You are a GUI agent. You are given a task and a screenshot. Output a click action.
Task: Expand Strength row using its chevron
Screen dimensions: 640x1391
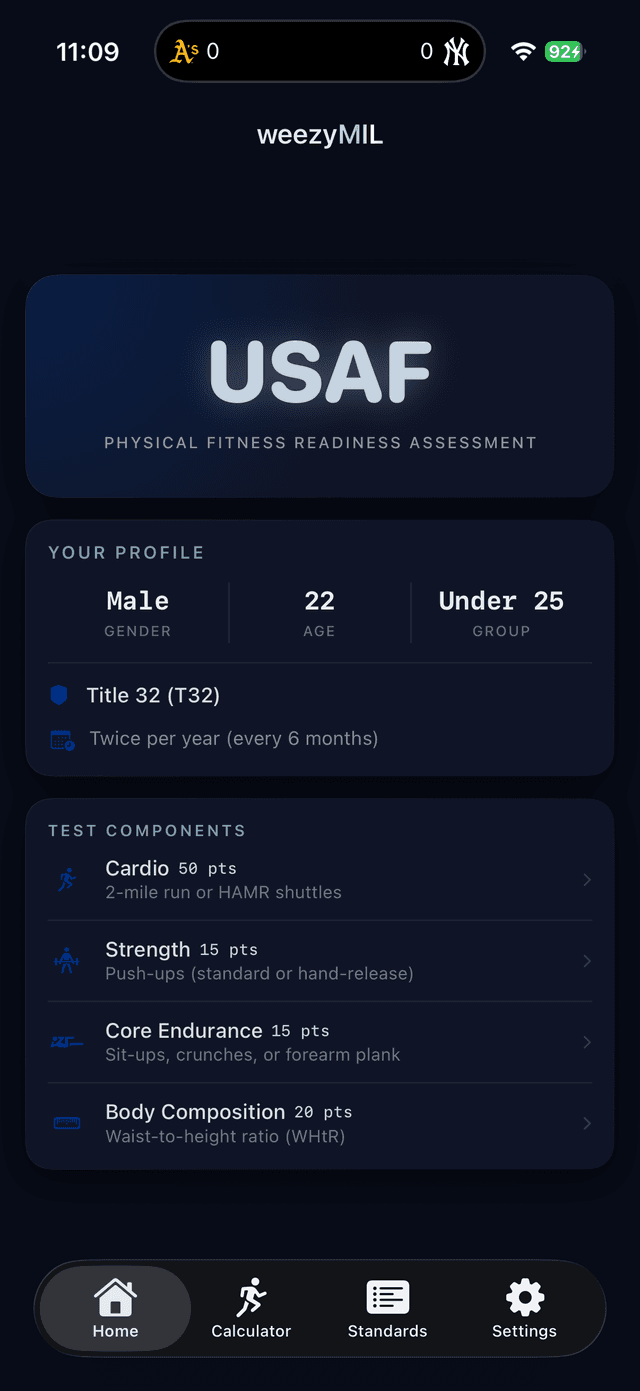[x=587, y=961]
